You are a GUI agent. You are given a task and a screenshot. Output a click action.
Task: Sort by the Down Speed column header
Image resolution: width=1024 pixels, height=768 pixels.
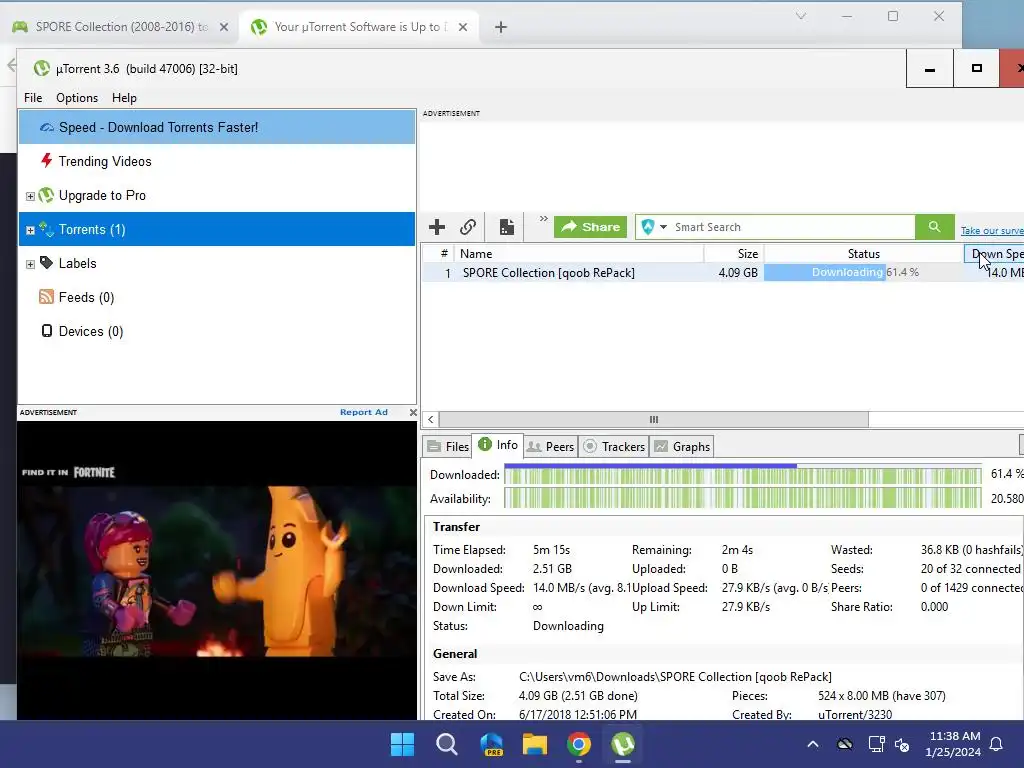(x=995, y=253)
